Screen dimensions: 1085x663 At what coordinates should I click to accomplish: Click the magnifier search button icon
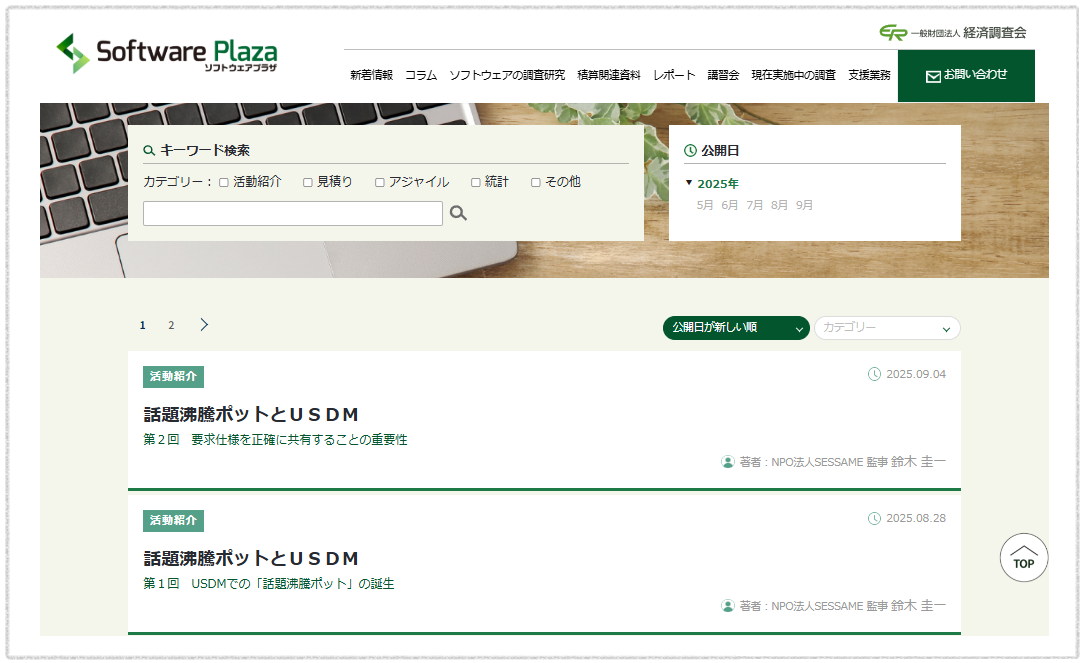[458, 213]
